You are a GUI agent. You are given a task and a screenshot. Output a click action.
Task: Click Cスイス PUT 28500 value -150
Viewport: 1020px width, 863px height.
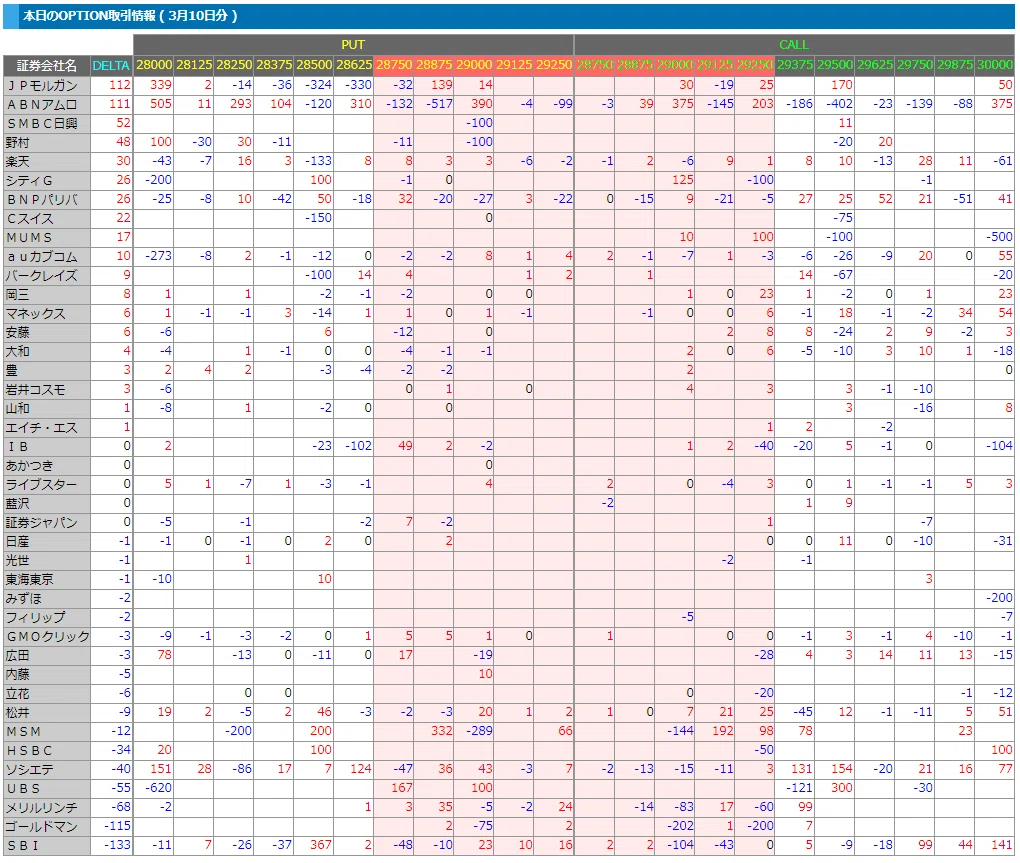pyautogui.click(x=318, y=217)
